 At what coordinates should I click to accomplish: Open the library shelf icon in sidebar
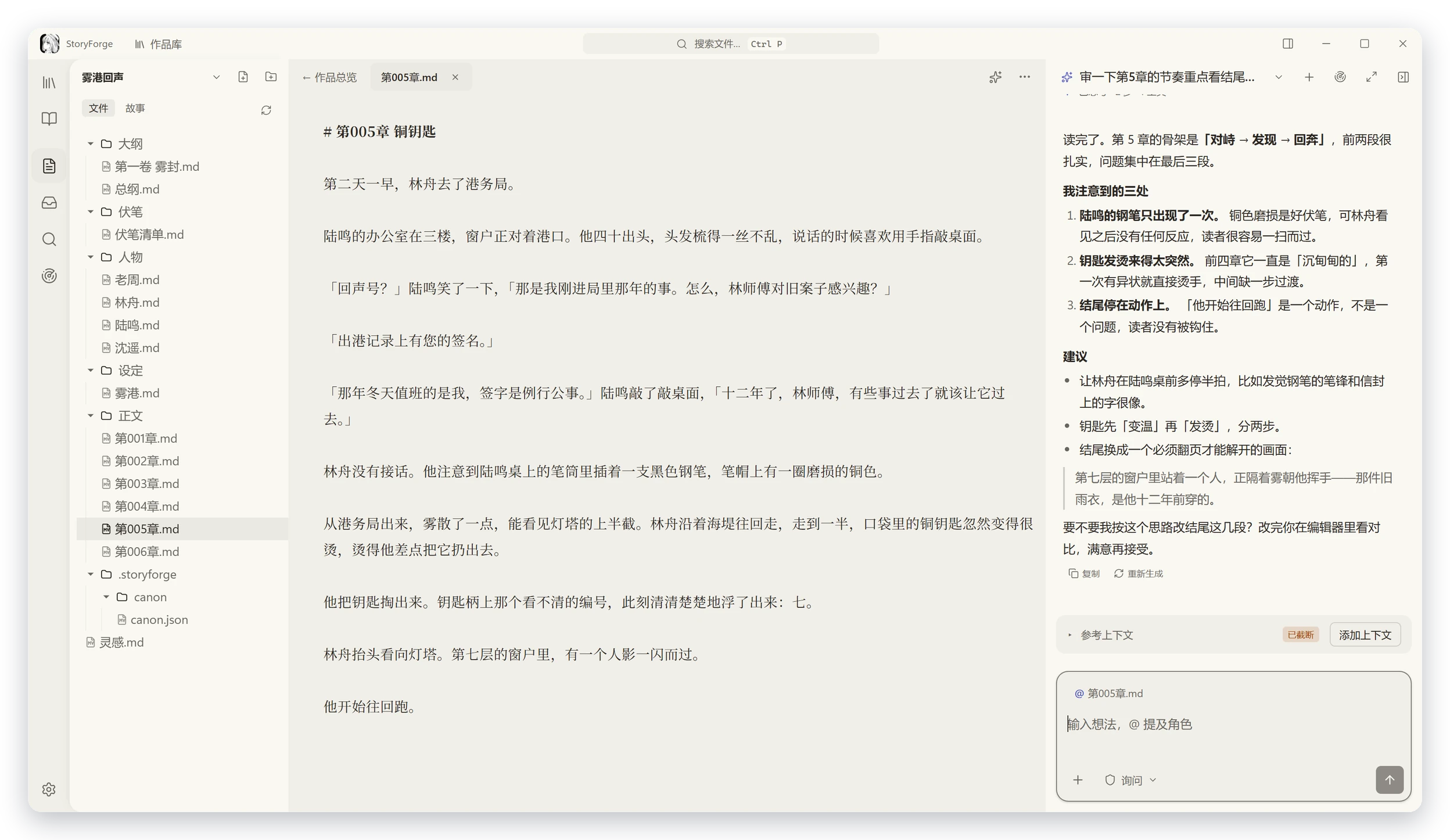pos(49,82)
